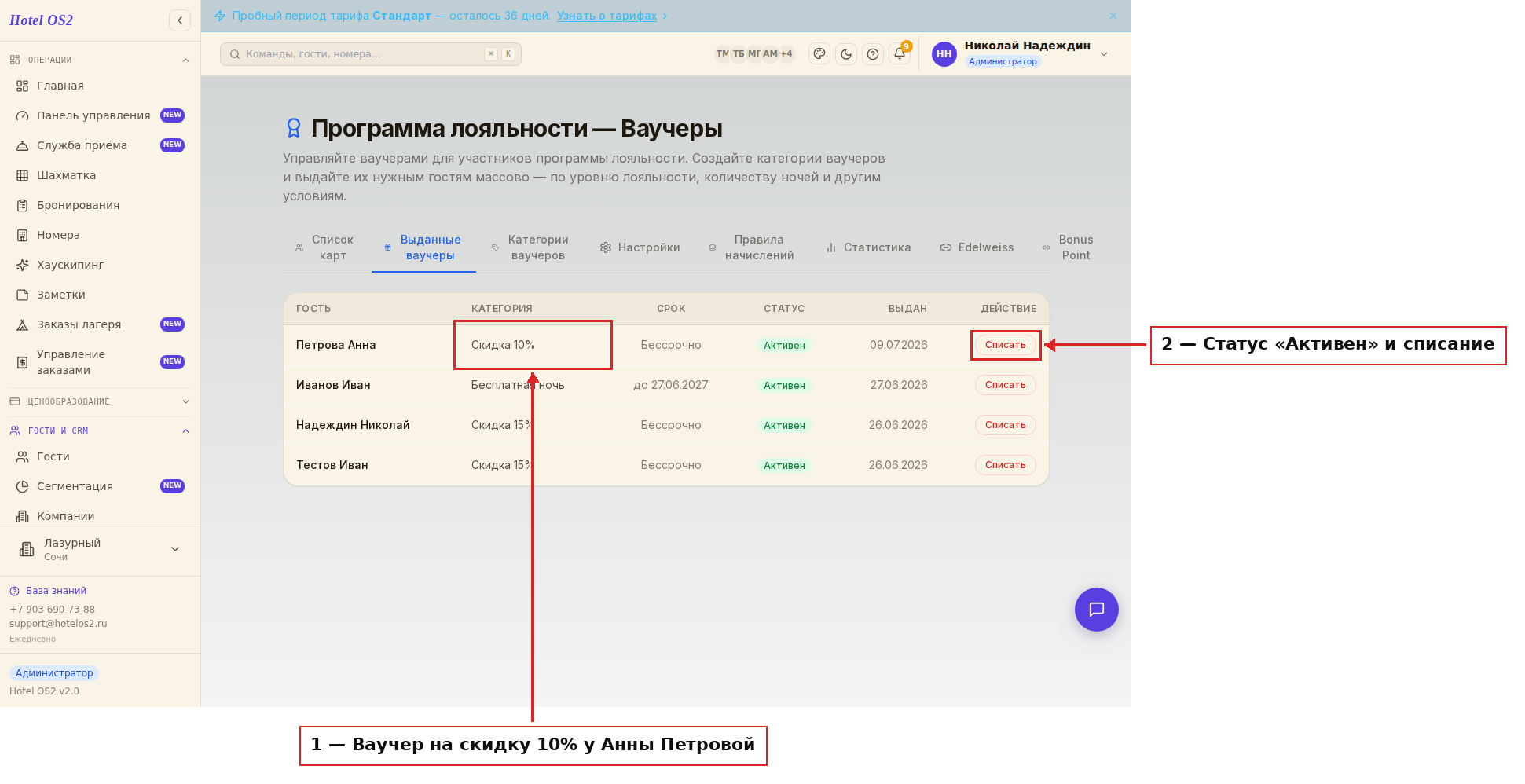Close the trial period banner
This screenshot has height=784, width=1525.
(x=1113, y=16)
